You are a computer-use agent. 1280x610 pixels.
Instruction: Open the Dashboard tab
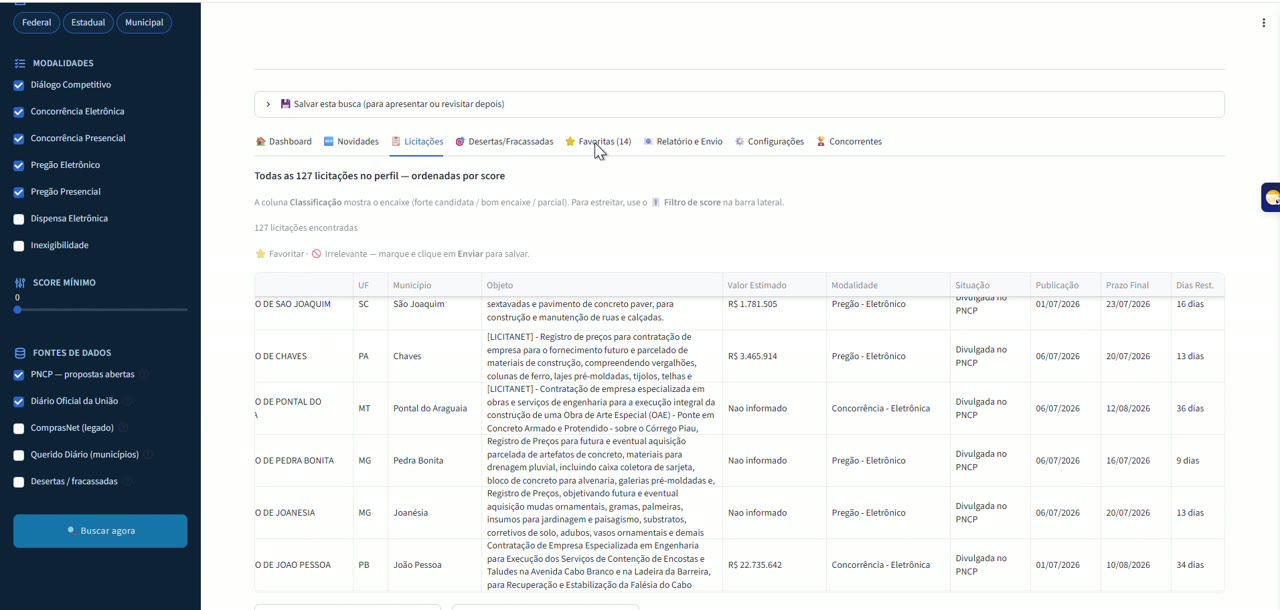click(x=284, y=142)
